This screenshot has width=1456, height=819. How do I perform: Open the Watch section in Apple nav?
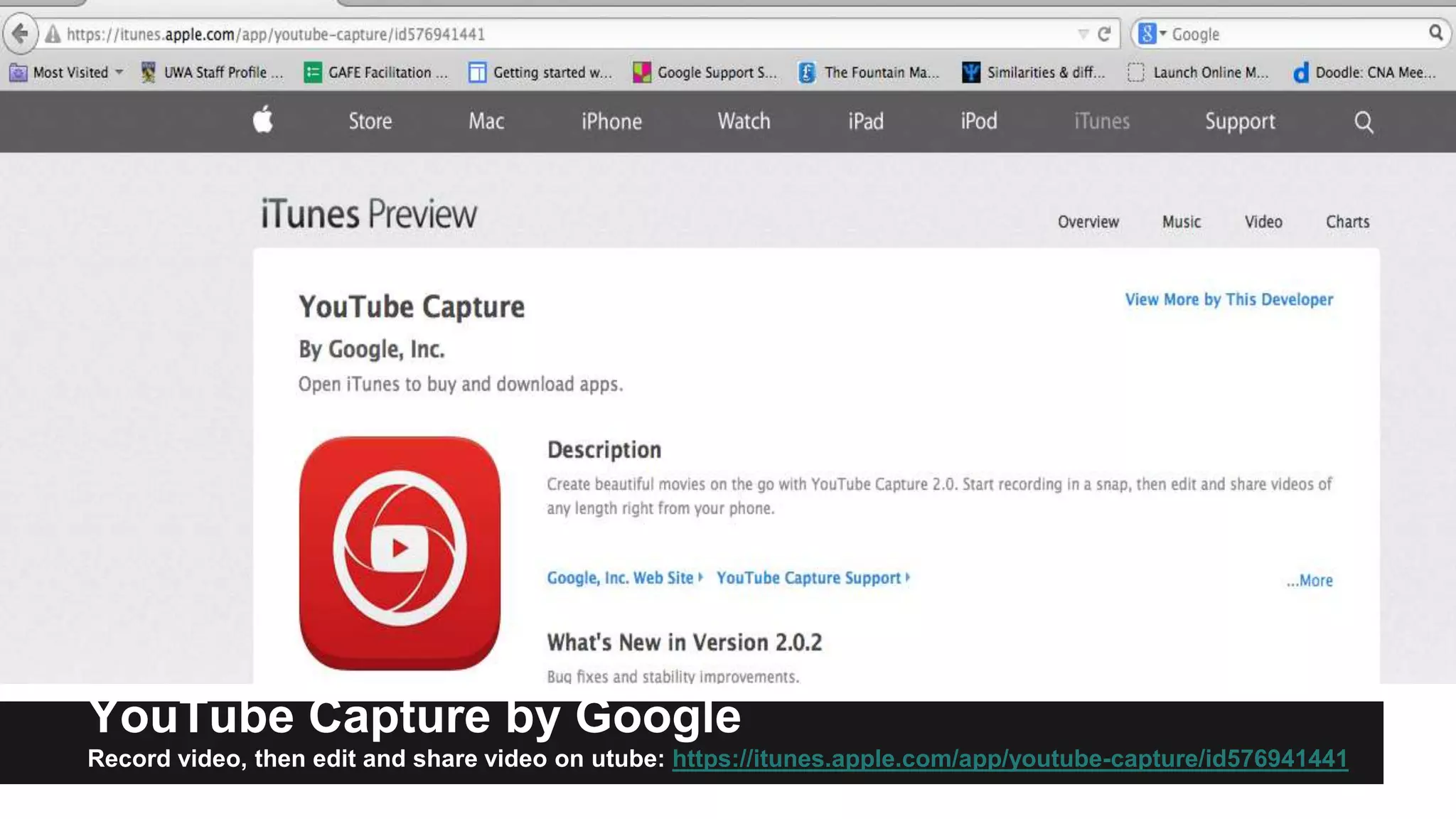744,122
